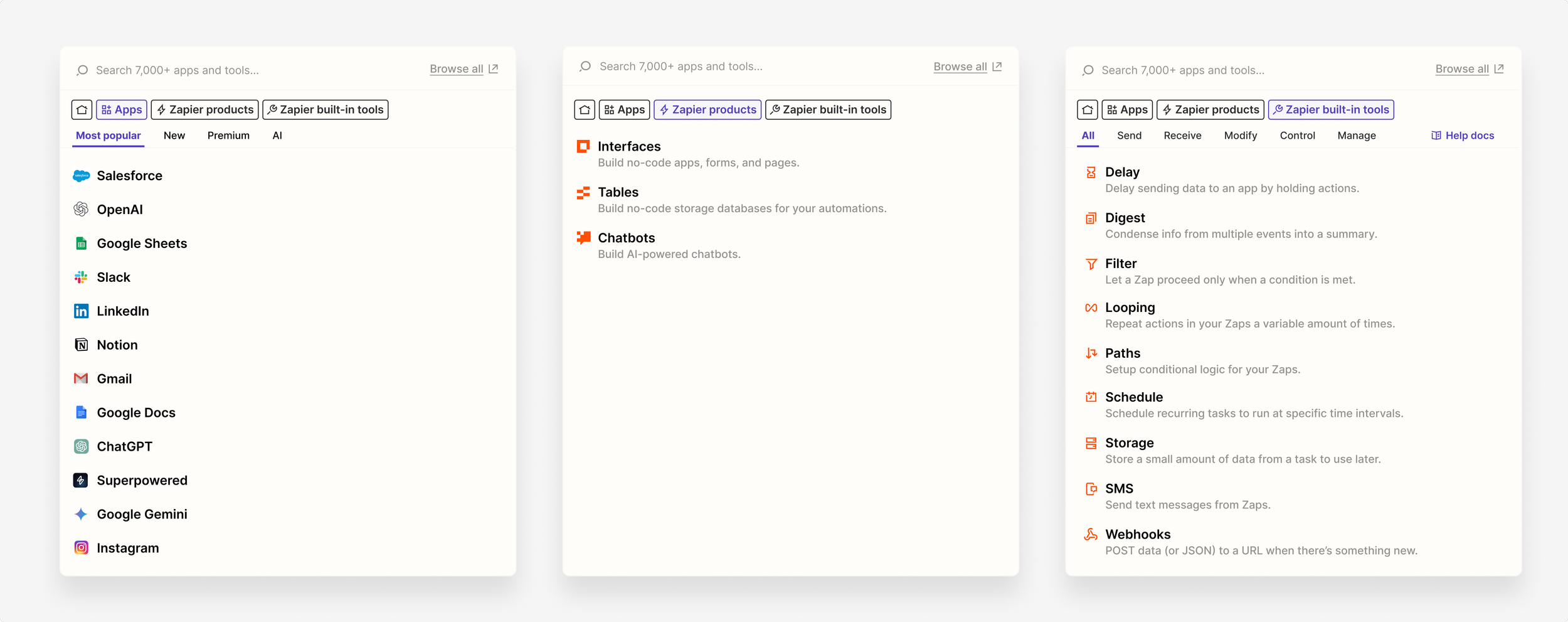Click the Superpowered lightning icon
Screen dimensions: 1568x622
(81, 480)
